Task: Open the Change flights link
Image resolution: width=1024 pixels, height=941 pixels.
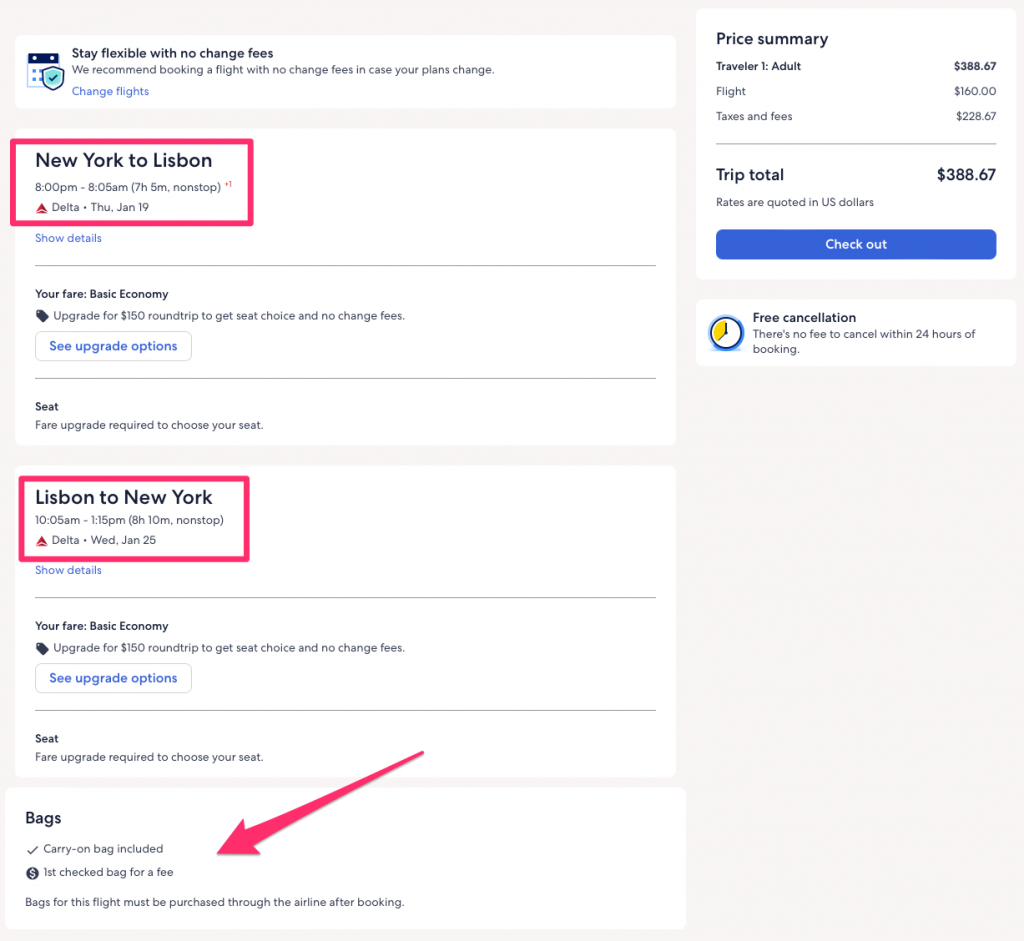Action: pos(110,91)
